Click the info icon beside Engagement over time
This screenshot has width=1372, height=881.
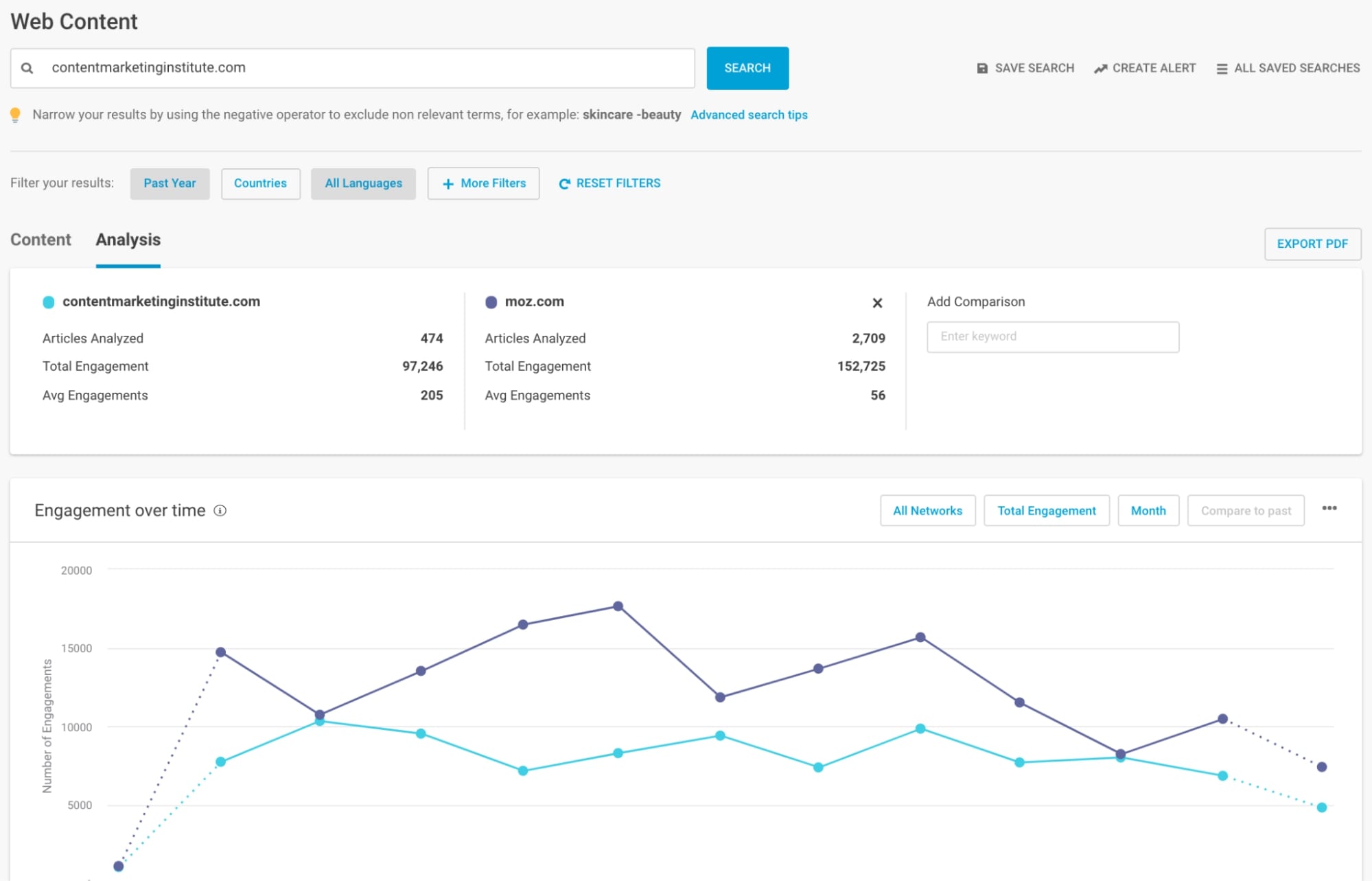coord(220,510)
